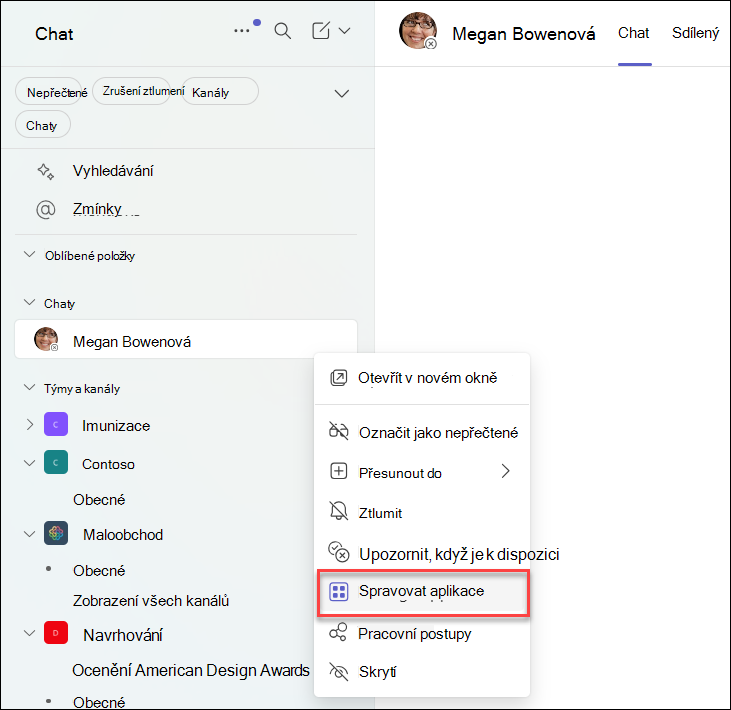
Task: Click the muted bell icon
Action: click(339, 511)
